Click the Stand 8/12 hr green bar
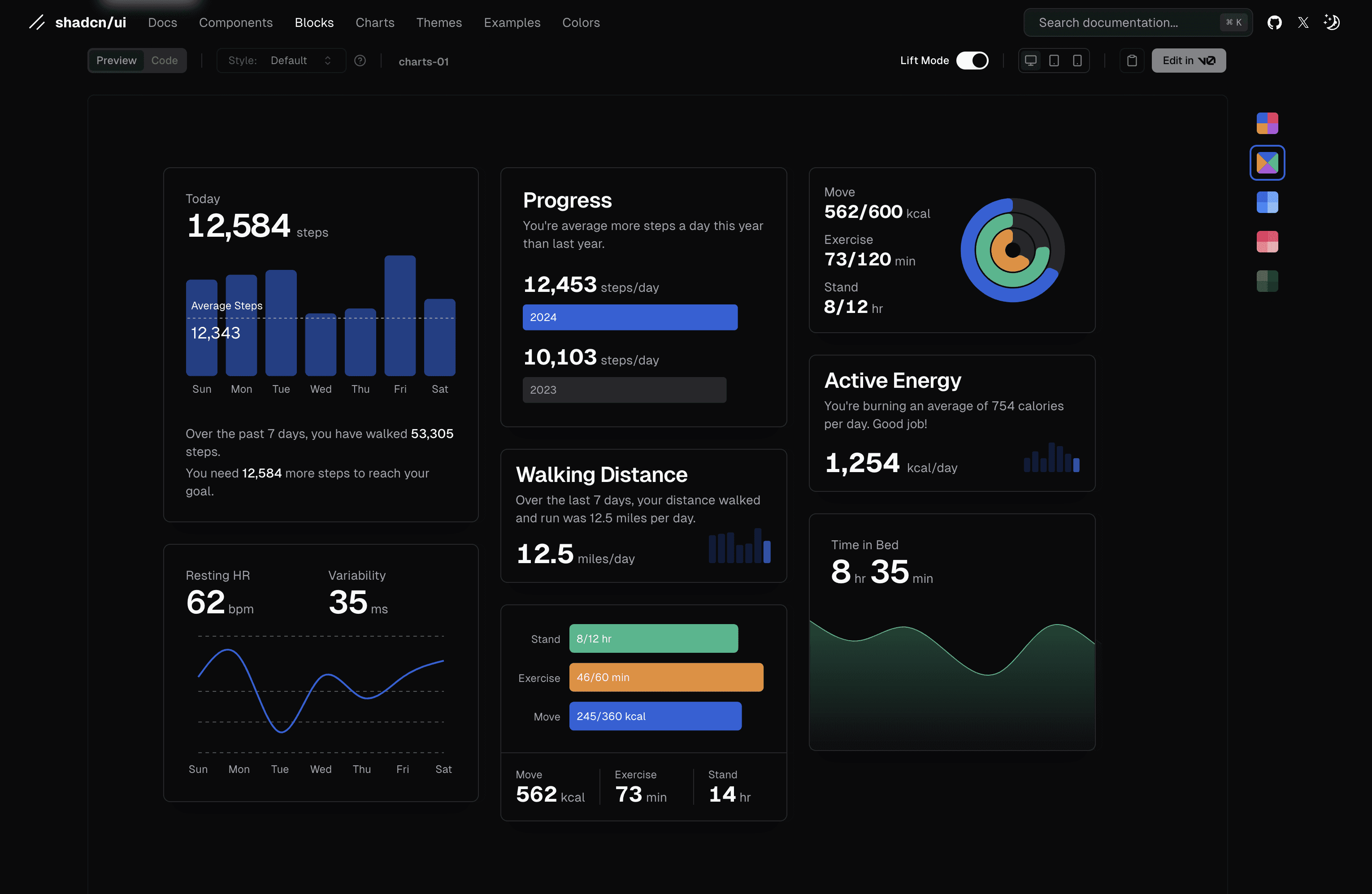The image size is (1372, 894). point(654,638)
